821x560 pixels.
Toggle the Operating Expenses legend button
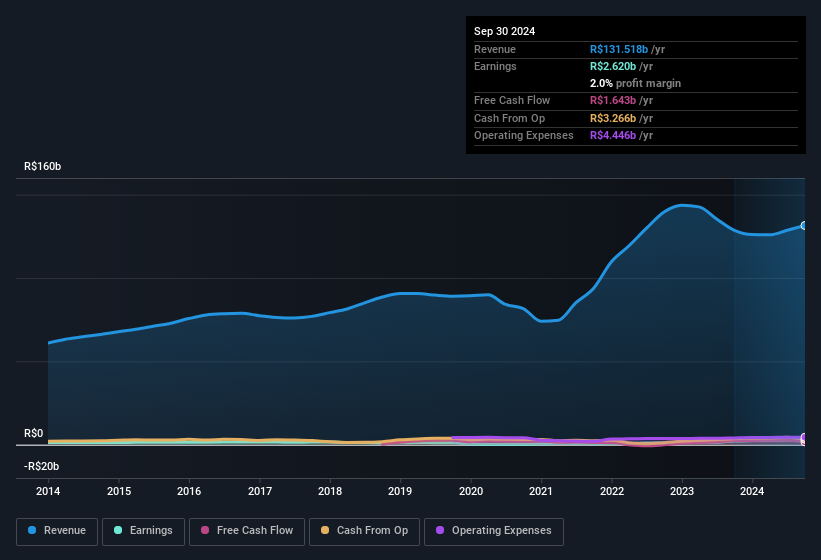coord(494,531)
